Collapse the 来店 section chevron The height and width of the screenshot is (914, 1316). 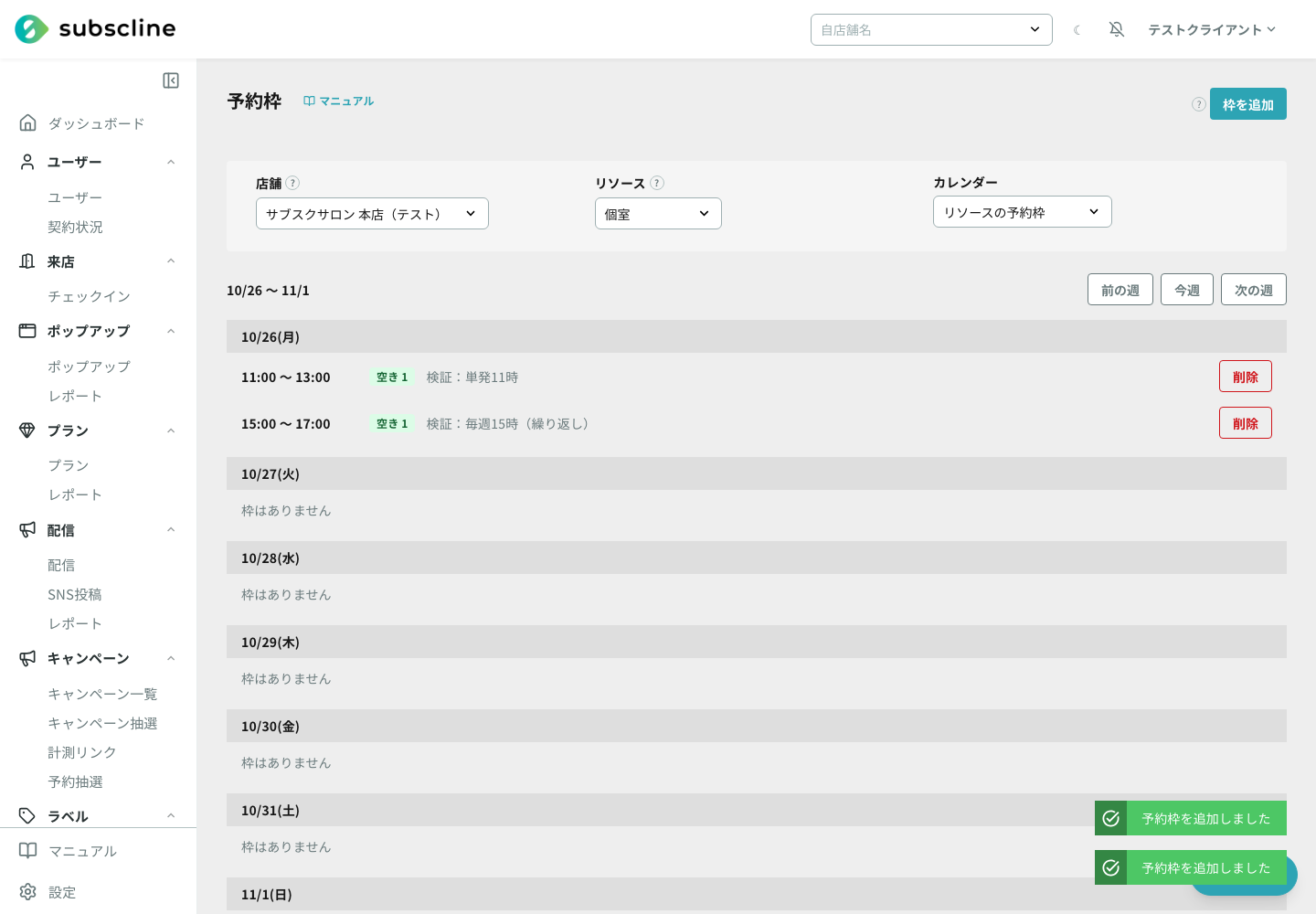point(171,261)
